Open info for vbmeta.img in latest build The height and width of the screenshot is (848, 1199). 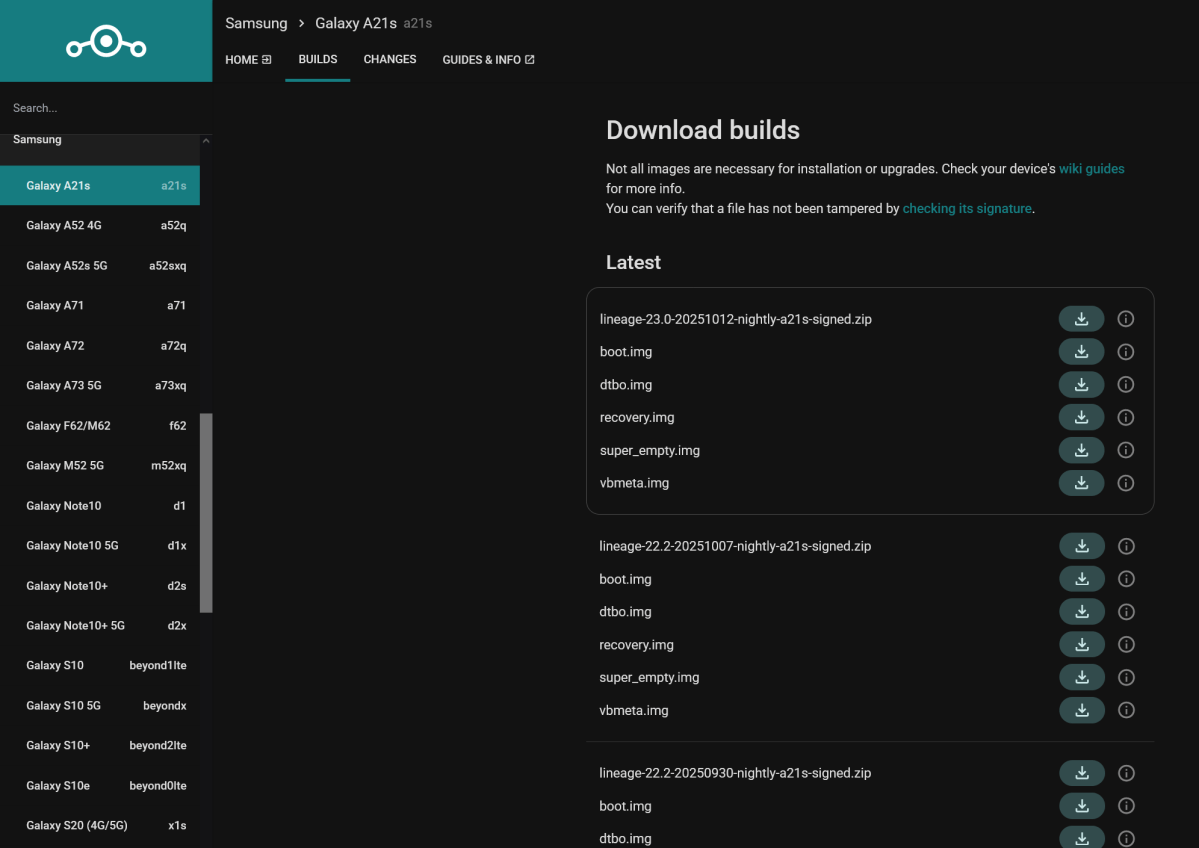(1125, 483)
